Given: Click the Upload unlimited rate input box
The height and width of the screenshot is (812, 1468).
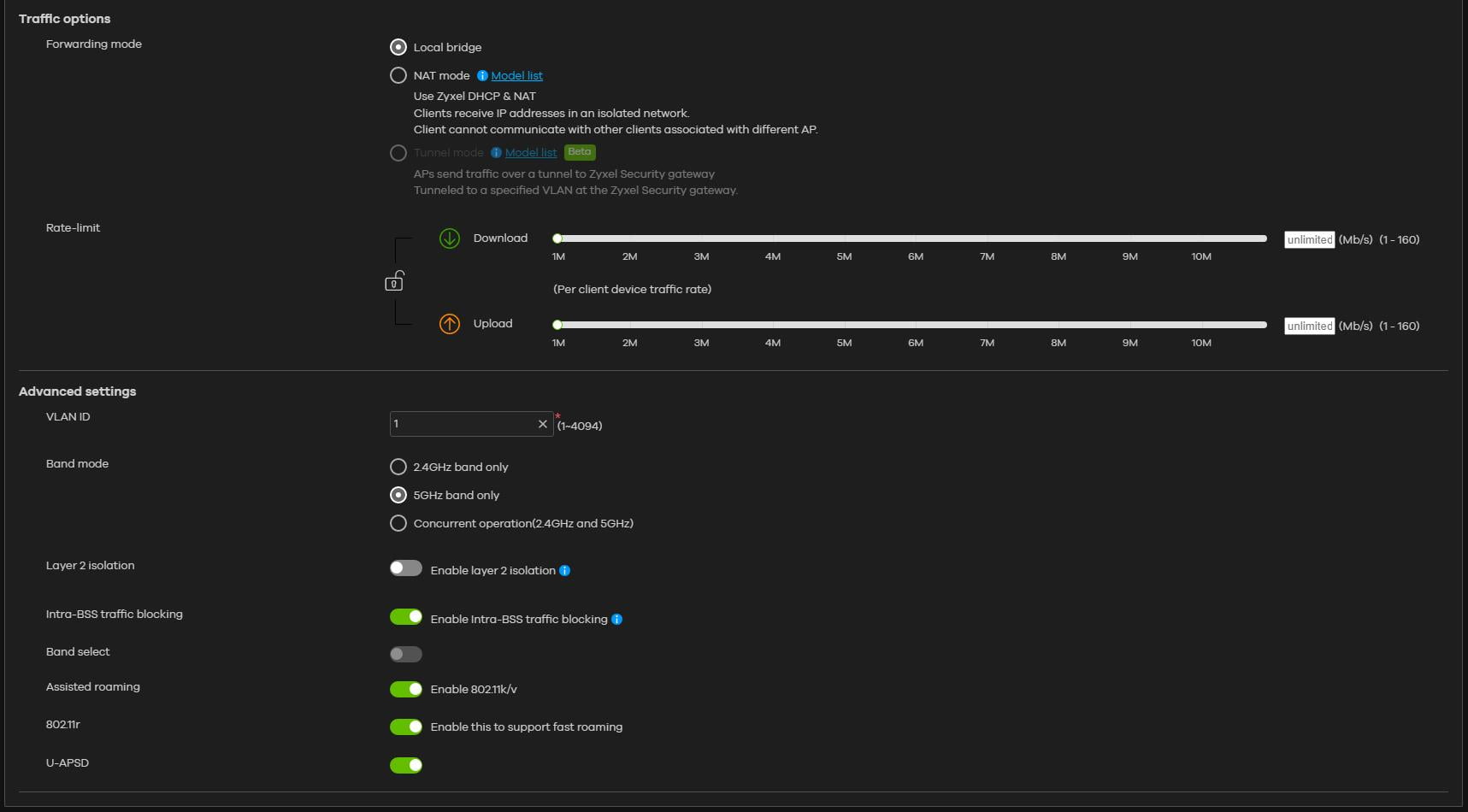Looking at the screenshot, I should tap(1309, 327).
